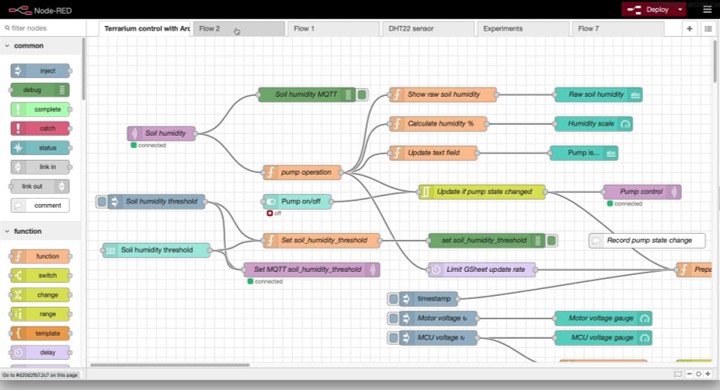720x390 pixels.
Task: Open the list of flows icon
Action: point(708,28)
